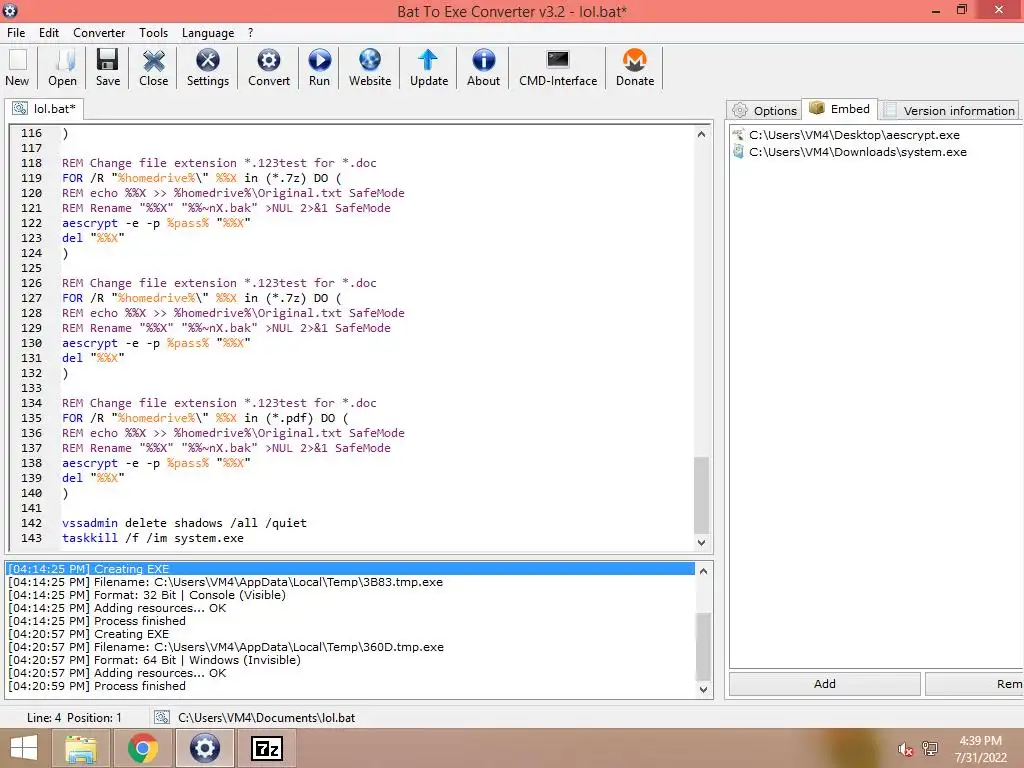Switch to the Version information tab
Image resolution: width=1024 pixels, height=768 pixels.
point(950,110)
